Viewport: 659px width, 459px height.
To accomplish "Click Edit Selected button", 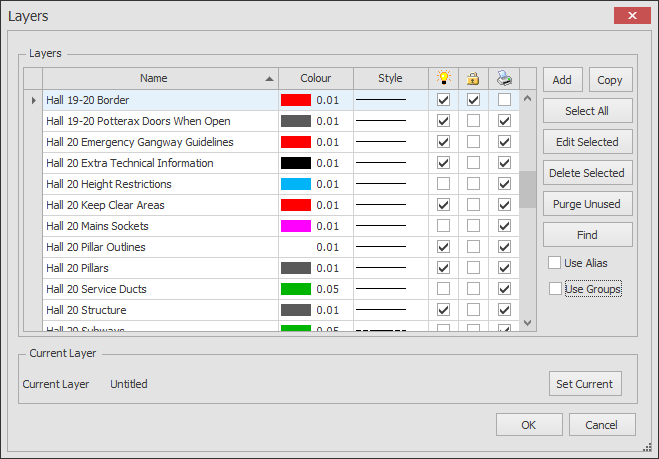I will tap(588, 142).
